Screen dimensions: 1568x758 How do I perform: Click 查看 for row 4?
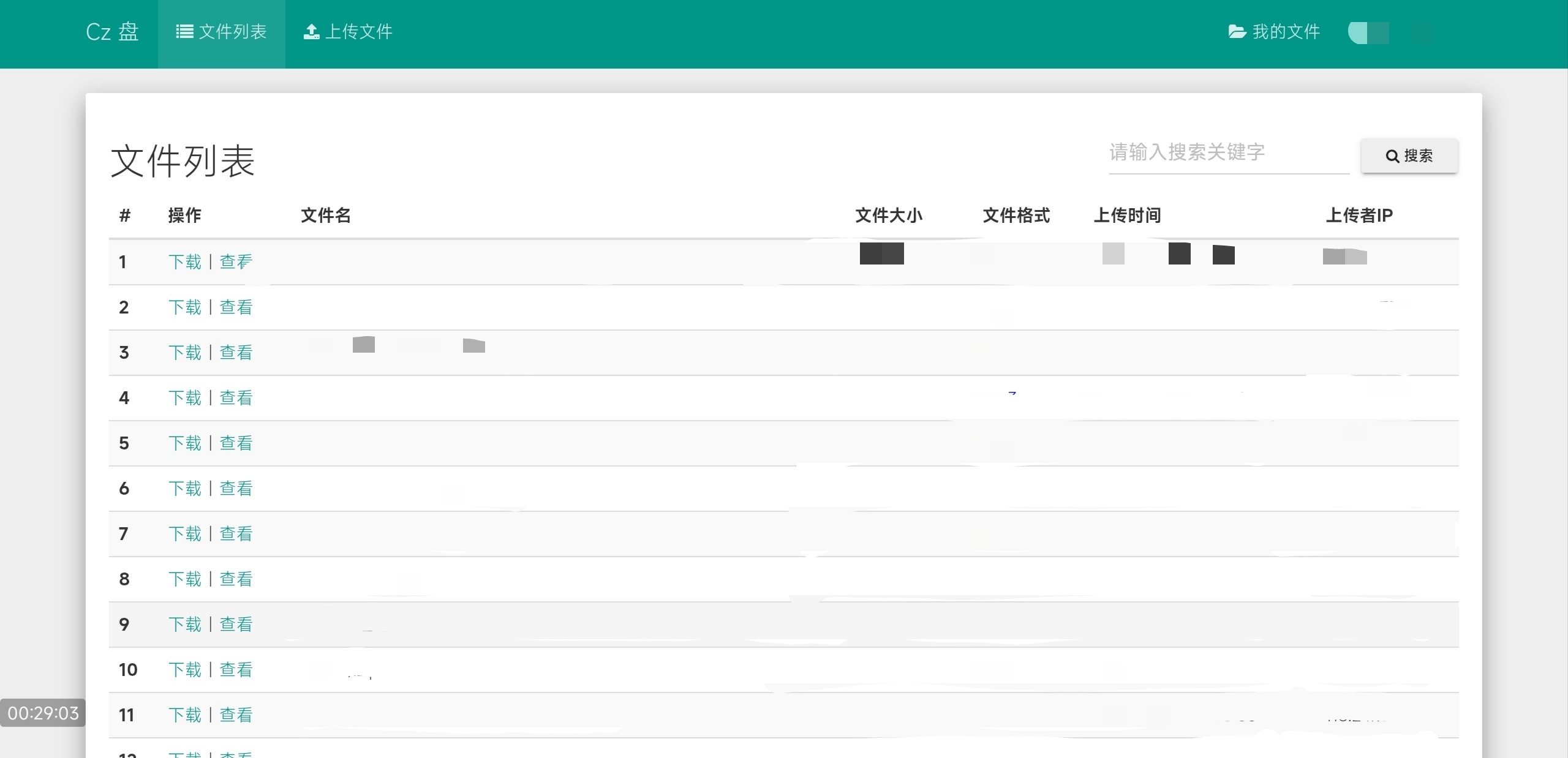[236, 398]
